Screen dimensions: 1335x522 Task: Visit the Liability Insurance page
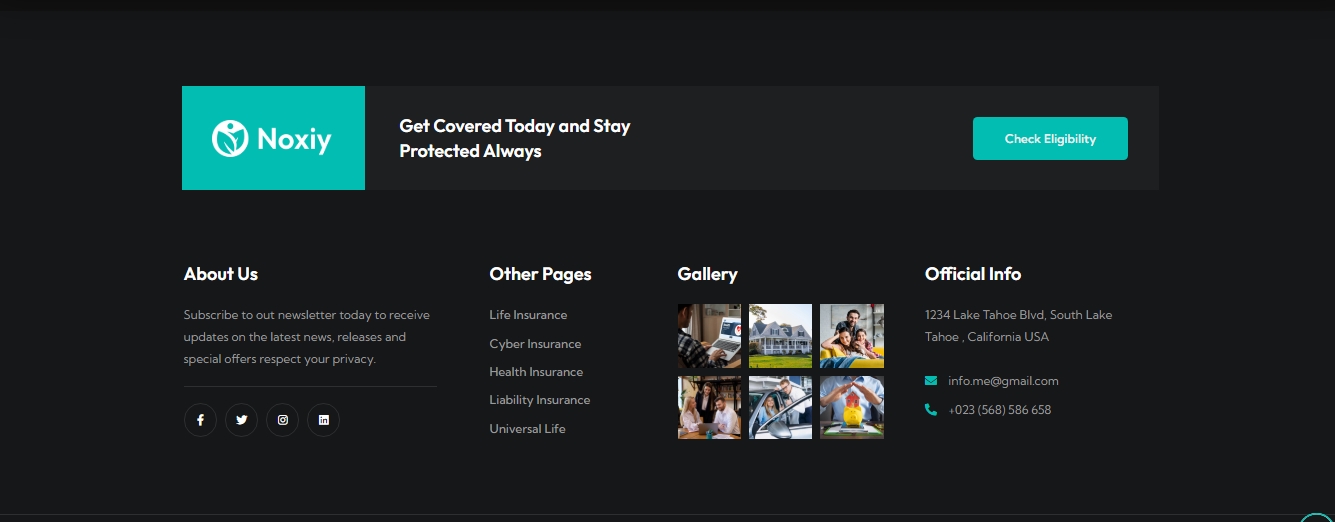pos(540,400)
